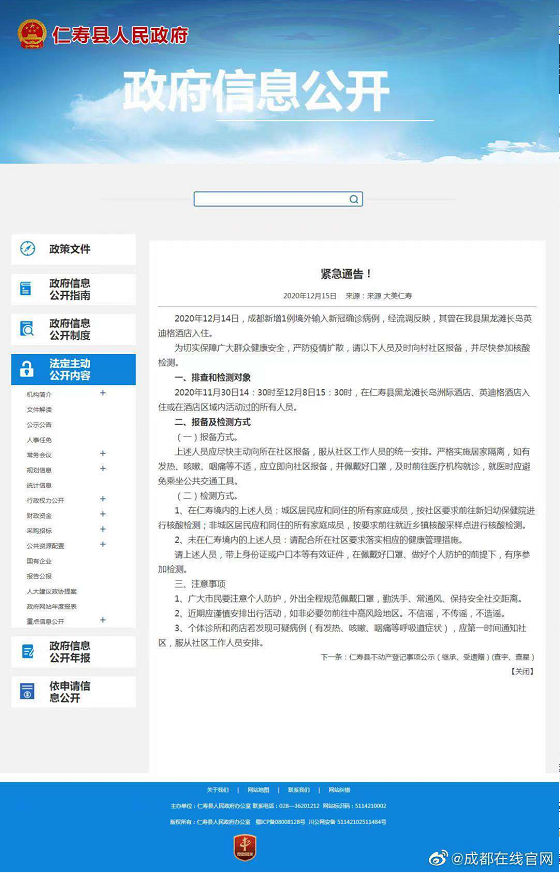
Task: Open 依申请信息公开 section
Action: tap(73, 691)
